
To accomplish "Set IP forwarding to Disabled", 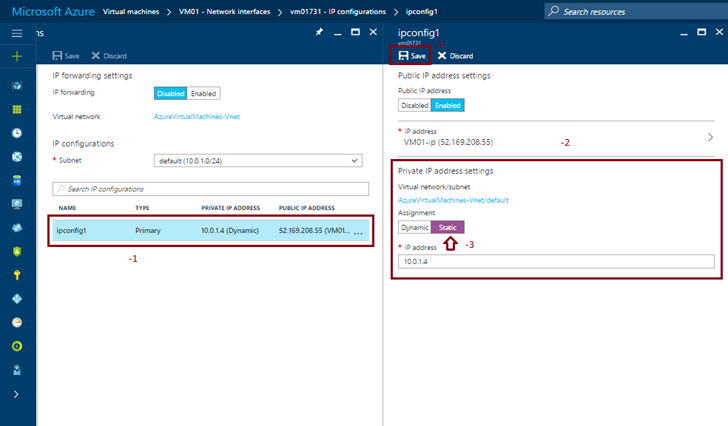I will click(170, 93).
